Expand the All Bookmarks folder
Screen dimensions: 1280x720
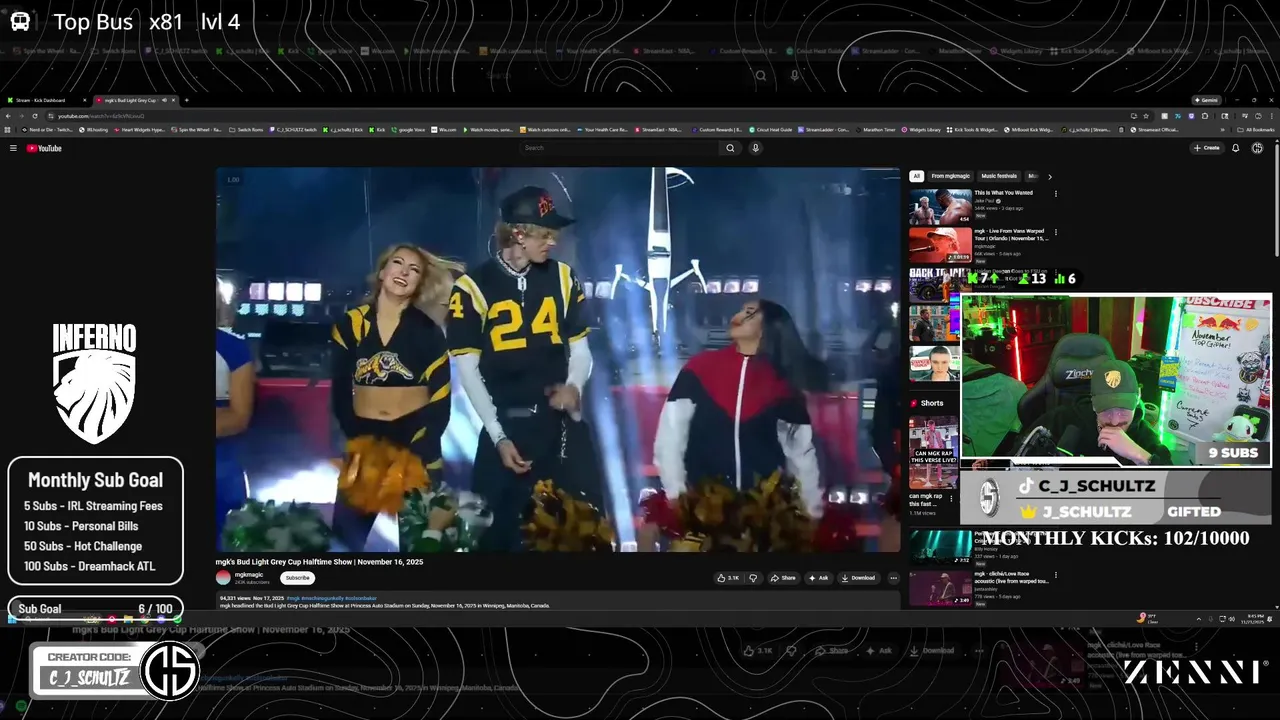click(1256, 130)
